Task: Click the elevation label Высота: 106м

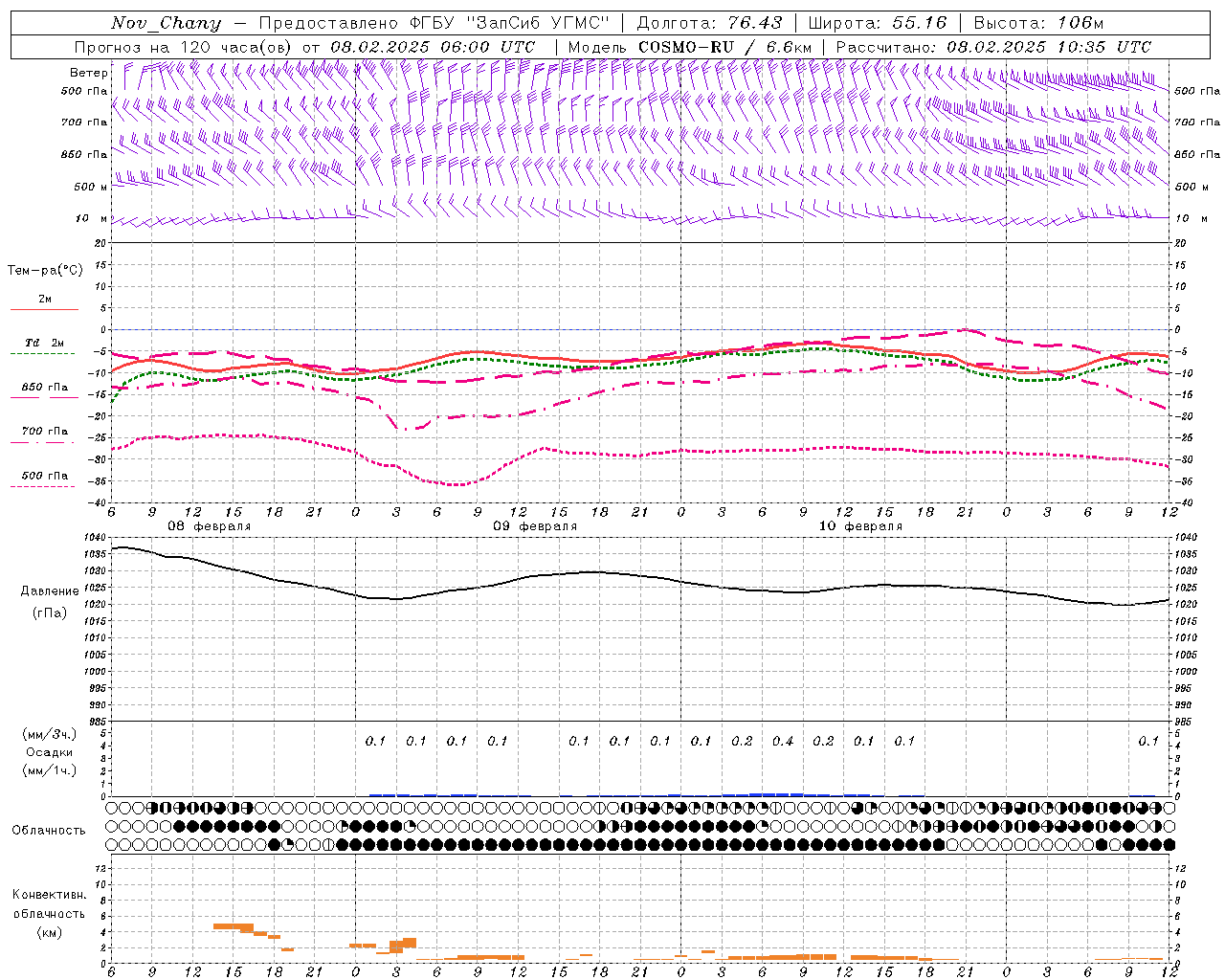Action: pos(1038,23)
